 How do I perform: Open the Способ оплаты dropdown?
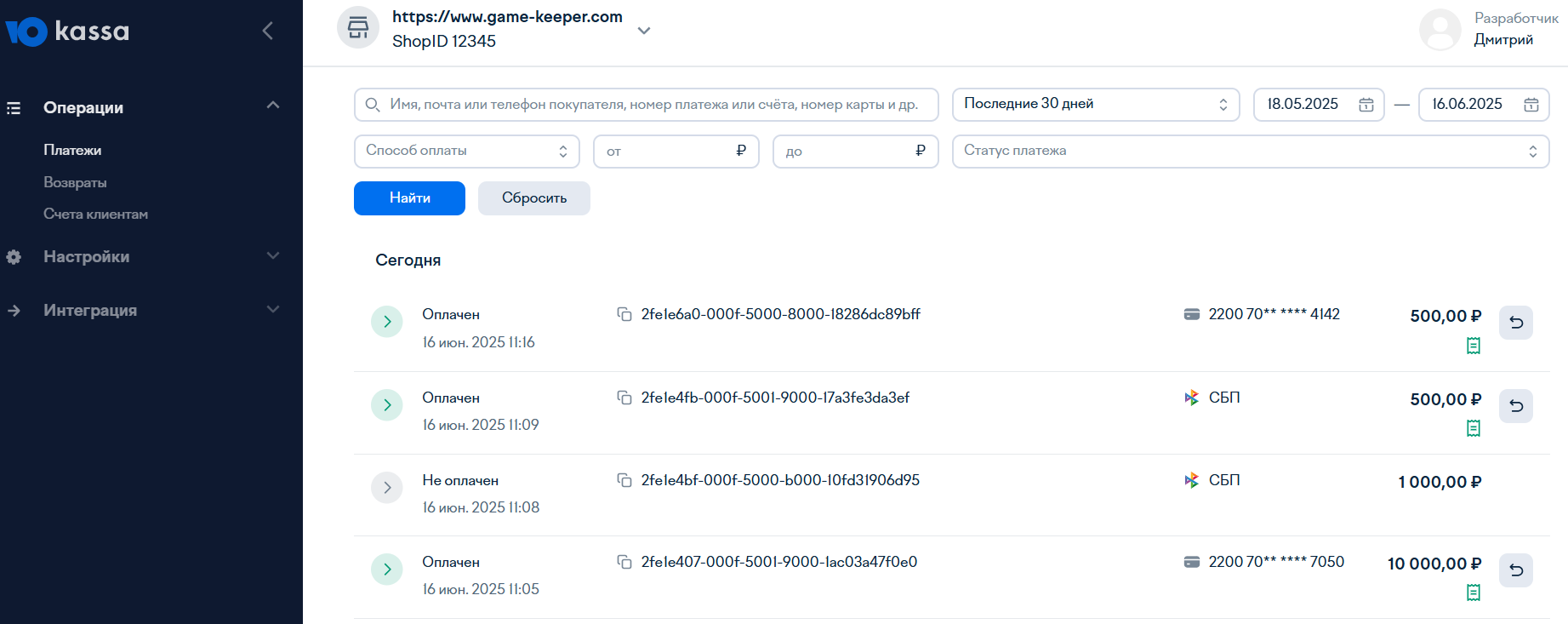[467, 151]
